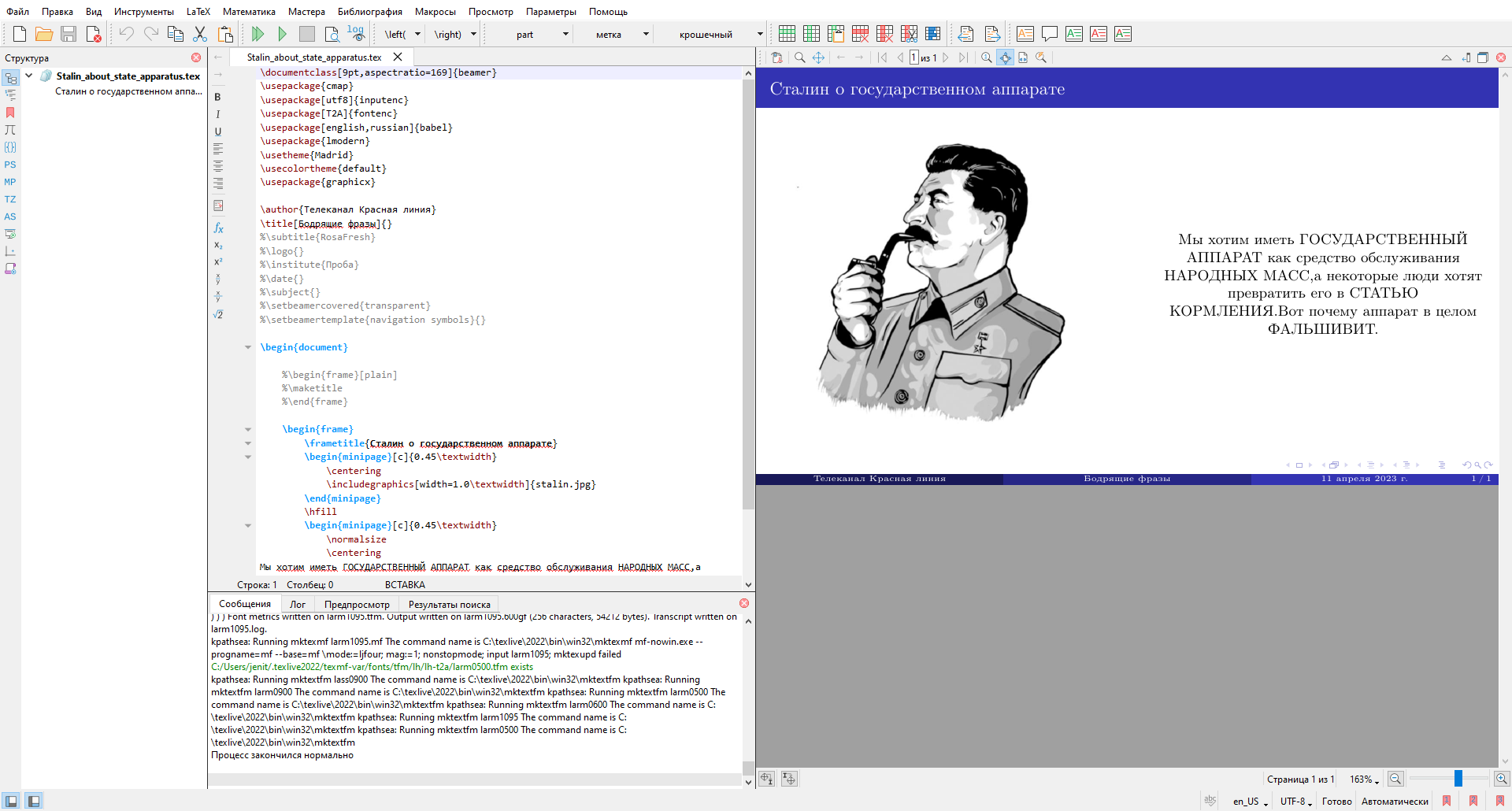This screenshot has width=1512, height=811.
Task: Toggle inline spell check abc icon in status bar
Action: pyautogui.click(x=1210, y=801)
